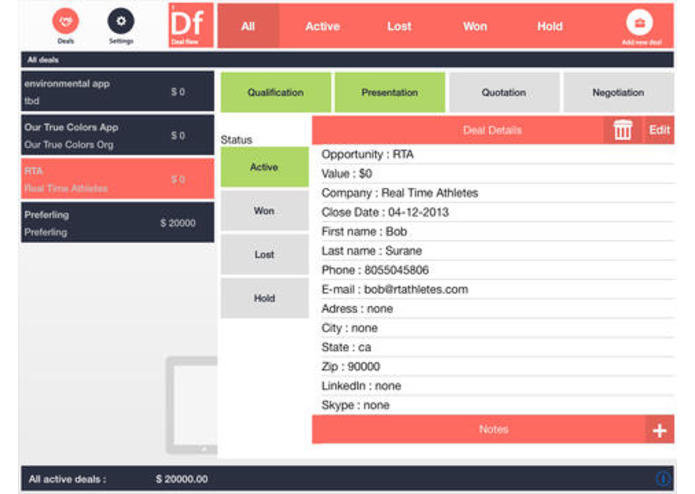Open the info icon in the bottom bar

click(x=663, y=478)
